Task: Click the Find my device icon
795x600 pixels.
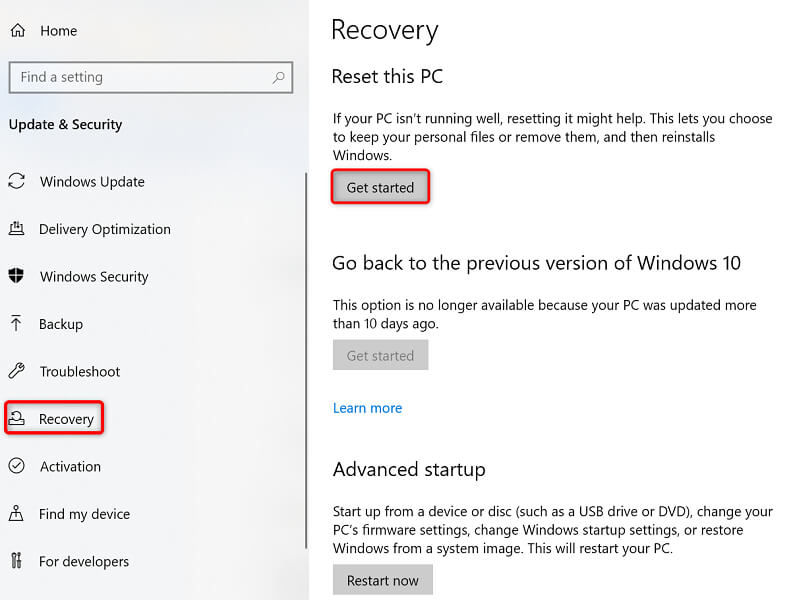Action: [x=16, y=514]
